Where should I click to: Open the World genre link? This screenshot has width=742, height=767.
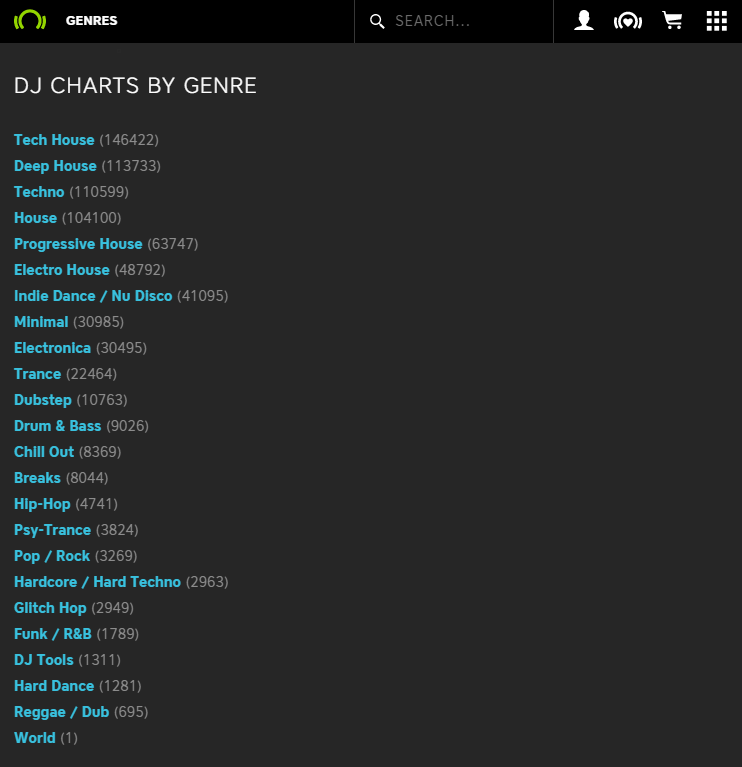coord(35,738)
